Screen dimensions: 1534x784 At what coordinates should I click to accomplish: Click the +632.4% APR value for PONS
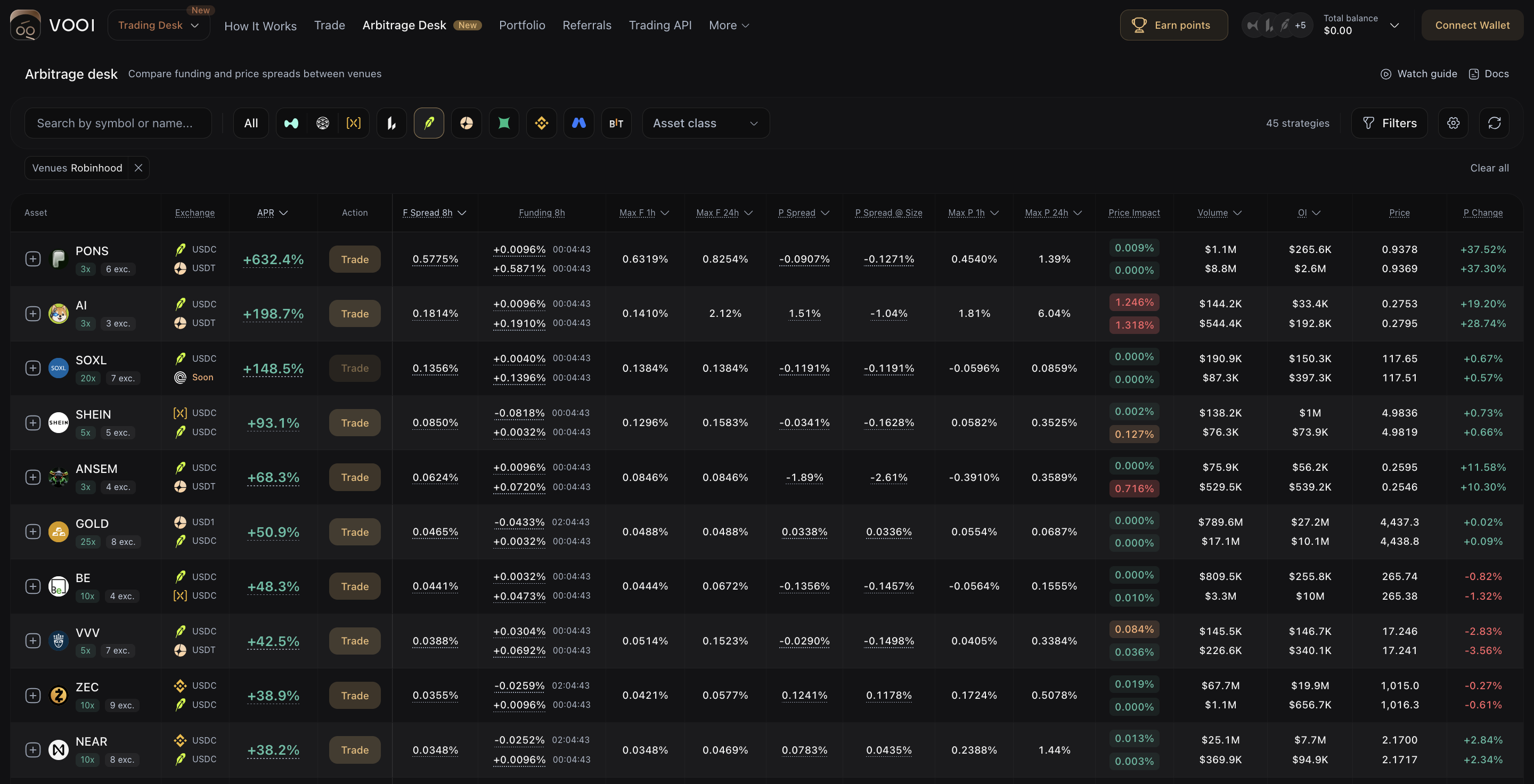coord(273,259)
